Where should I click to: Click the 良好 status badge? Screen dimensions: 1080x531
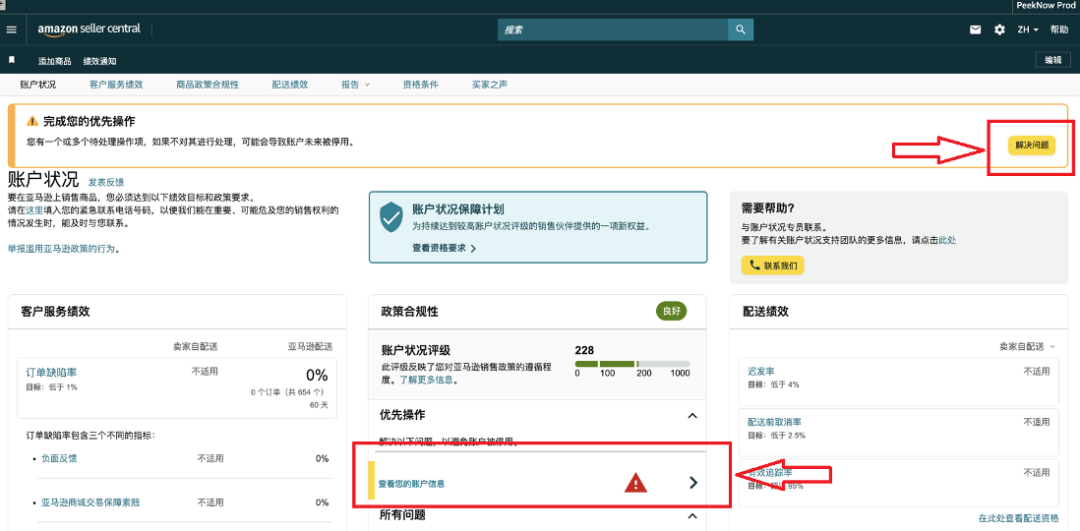click(671, 311)
